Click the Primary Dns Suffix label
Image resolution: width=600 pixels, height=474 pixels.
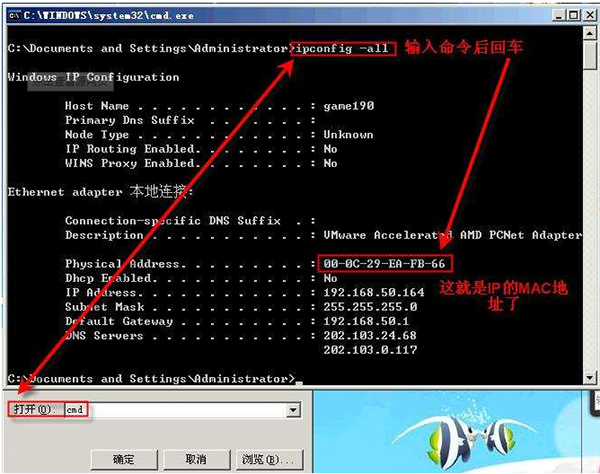[x=130, y=120]
